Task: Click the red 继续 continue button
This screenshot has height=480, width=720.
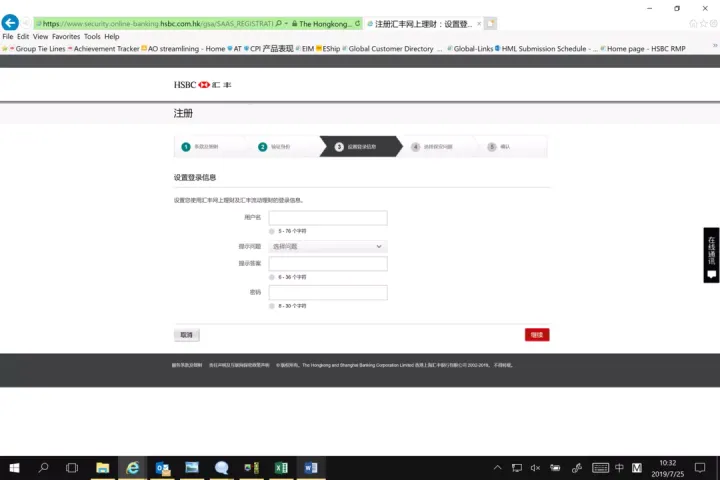Action: coord(537,335)
